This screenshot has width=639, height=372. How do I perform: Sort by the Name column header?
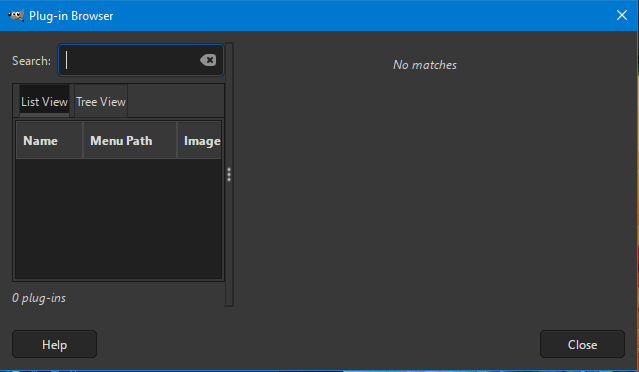click(x=49, y=141)
